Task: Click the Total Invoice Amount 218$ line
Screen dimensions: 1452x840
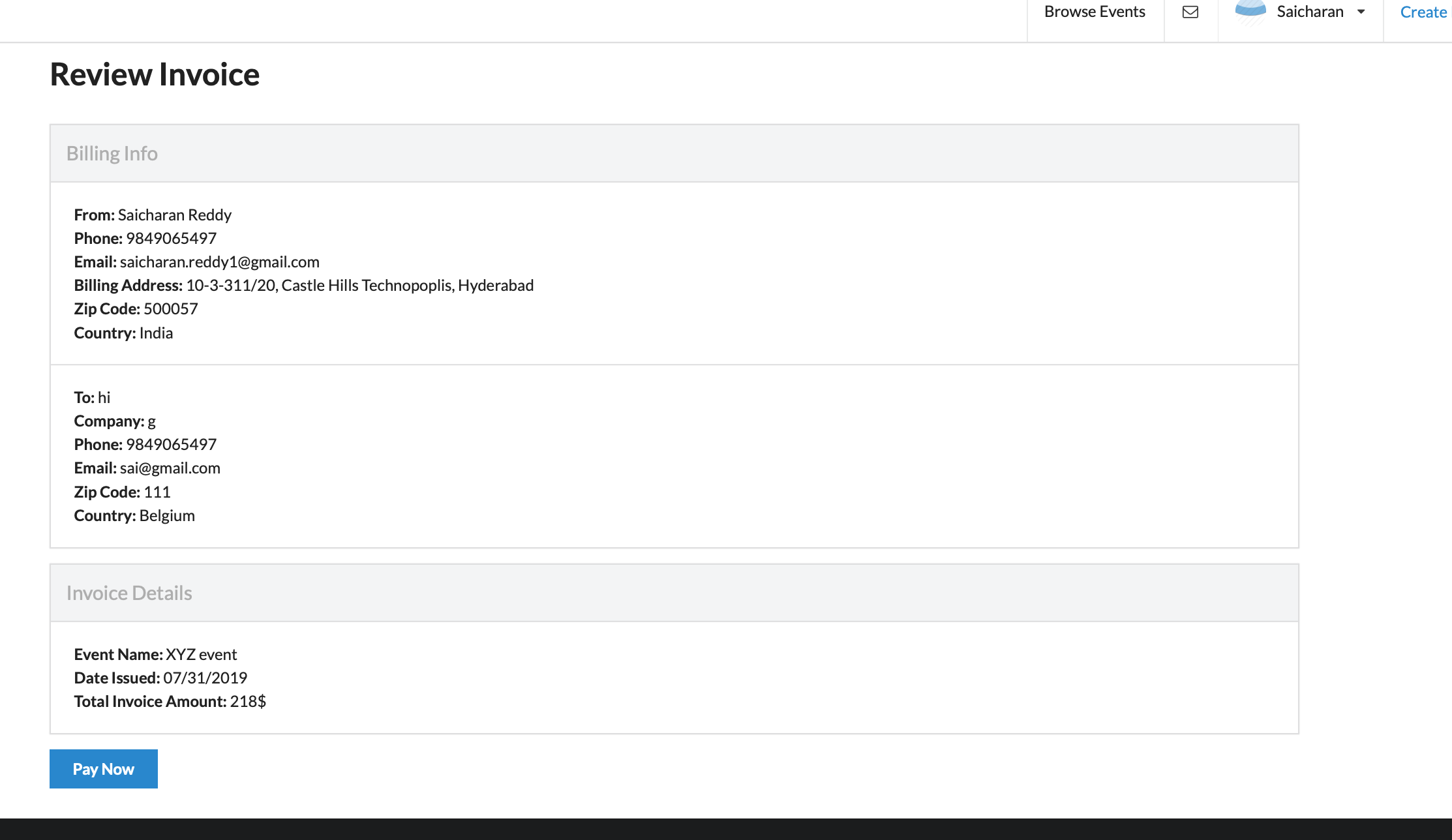Action: pos(170,702)
